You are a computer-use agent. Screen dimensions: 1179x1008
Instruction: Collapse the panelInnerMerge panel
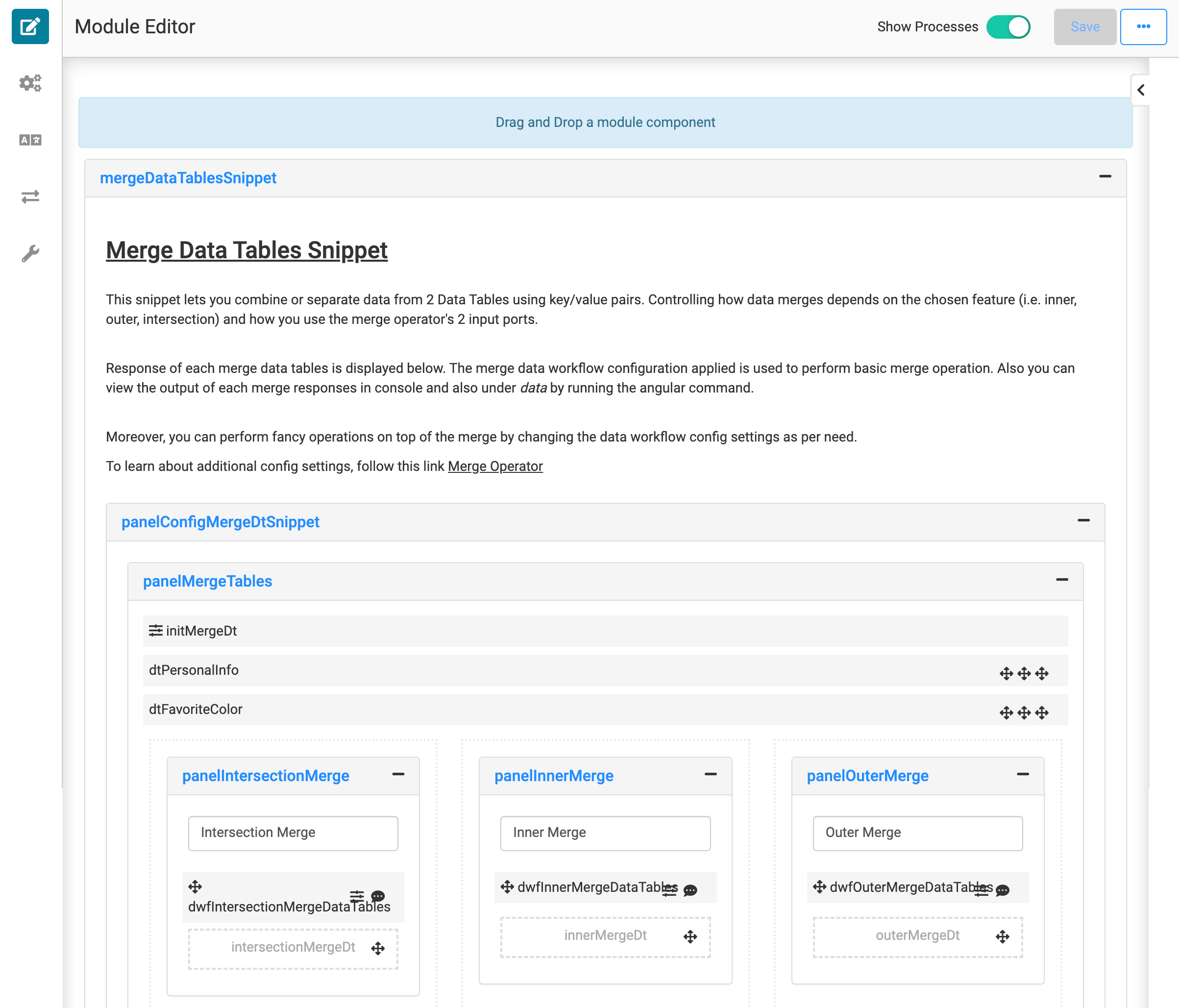(710, 774)
